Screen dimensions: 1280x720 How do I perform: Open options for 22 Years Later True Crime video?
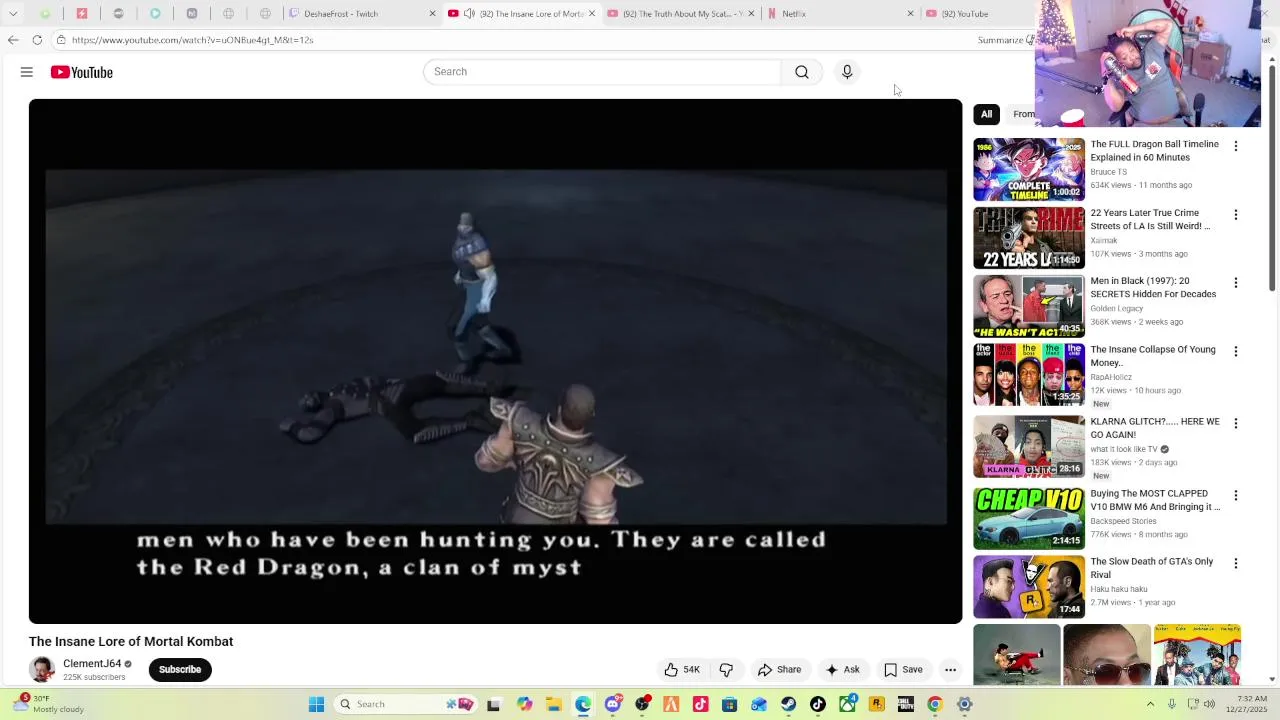pos(1235,215)
